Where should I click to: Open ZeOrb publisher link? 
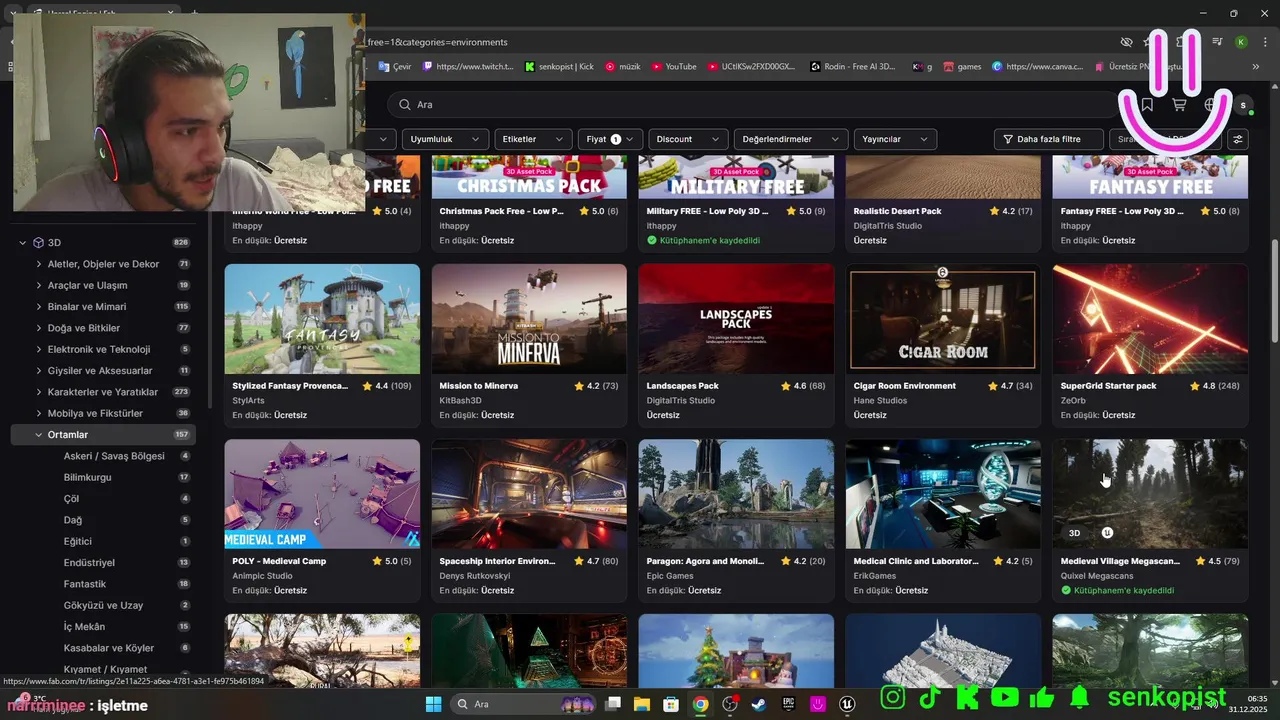pyautogui.click(x=1073, y=401)
